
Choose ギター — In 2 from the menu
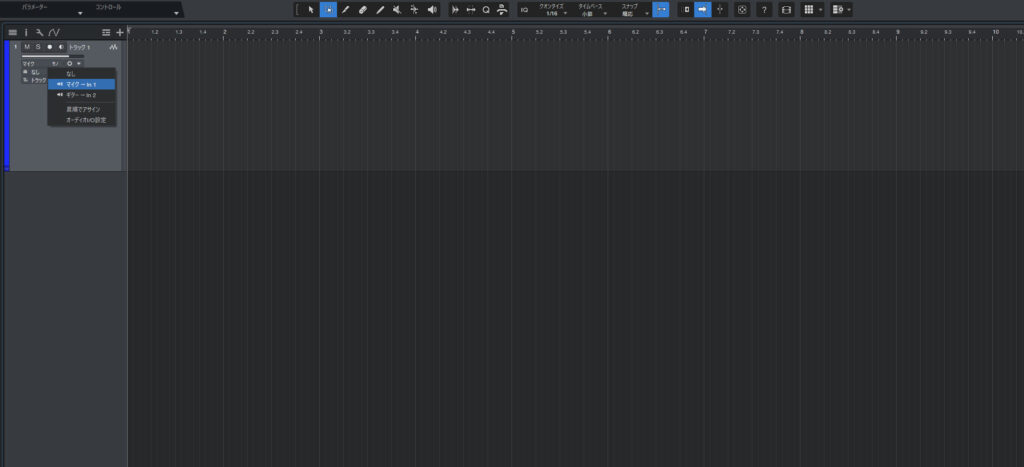click(x=81, y=95)
